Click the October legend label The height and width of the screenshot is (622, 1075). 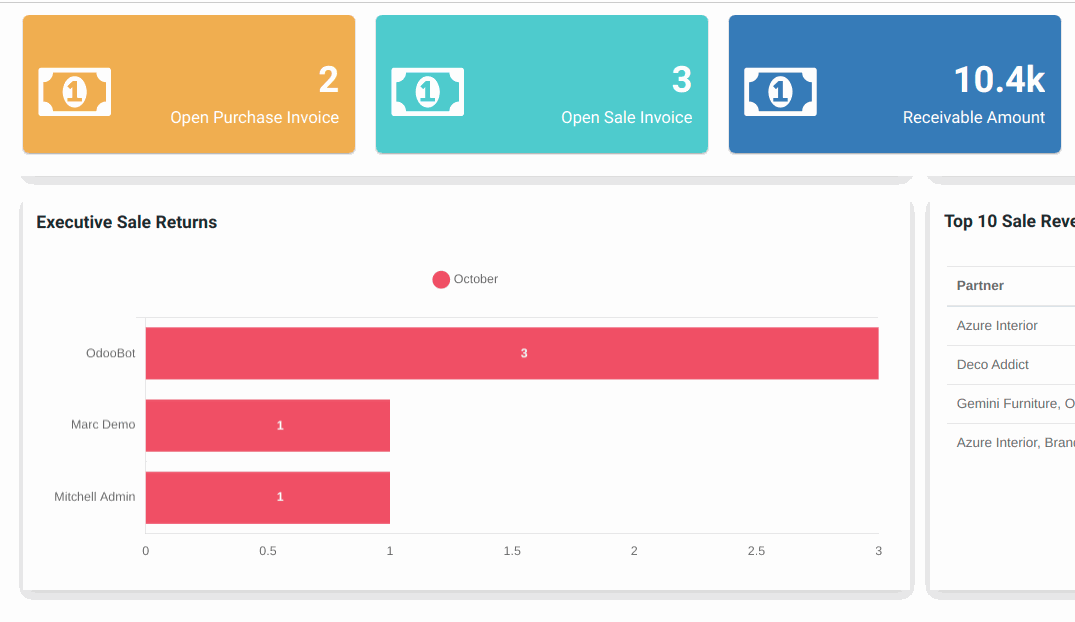[476, 279]
